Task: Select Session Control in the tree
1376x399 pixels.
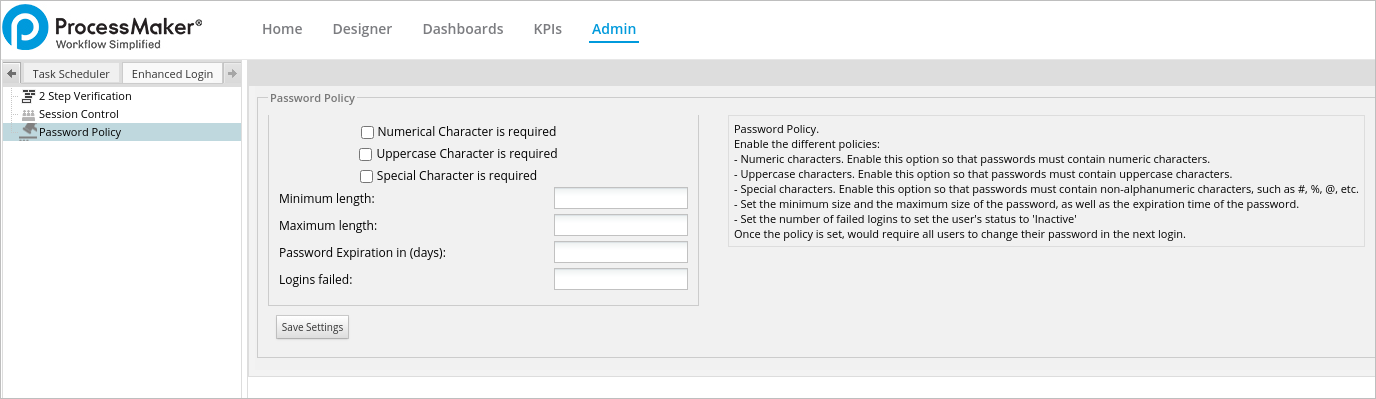Action: pyautogui.click(x=79, y=114)
